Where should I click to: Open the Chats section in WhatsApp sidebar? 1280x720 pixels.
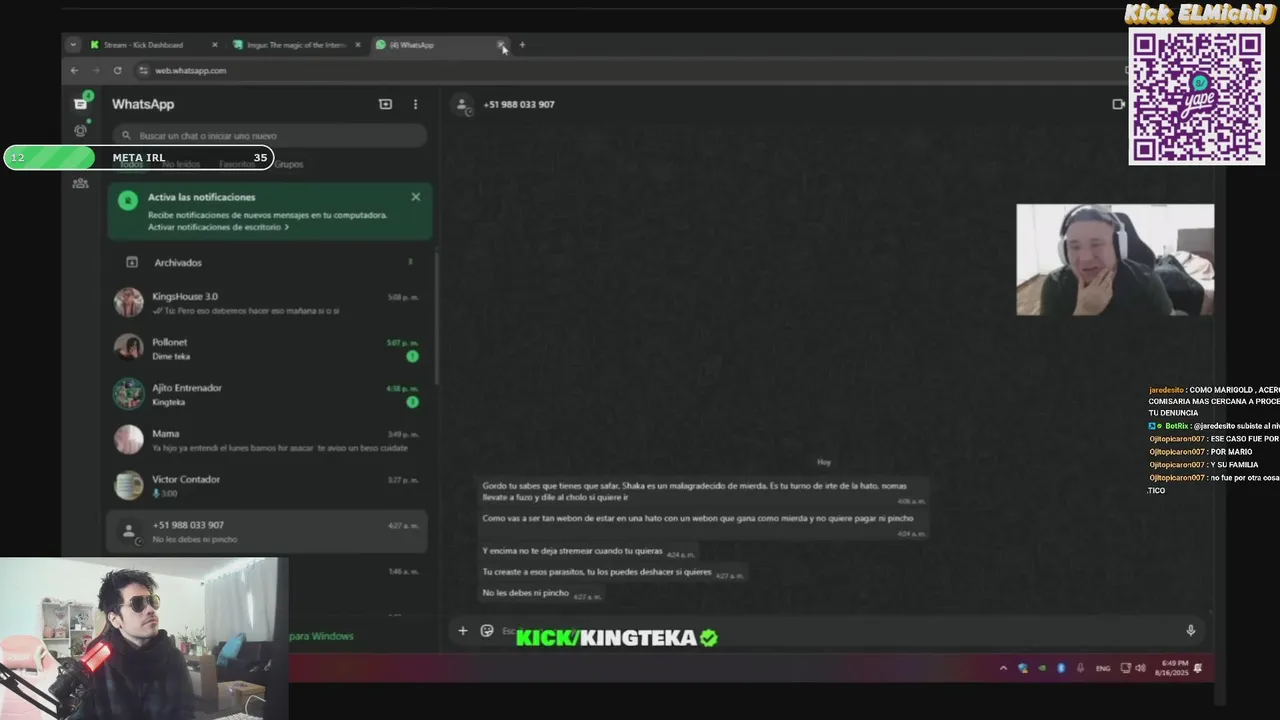point(80,104)
